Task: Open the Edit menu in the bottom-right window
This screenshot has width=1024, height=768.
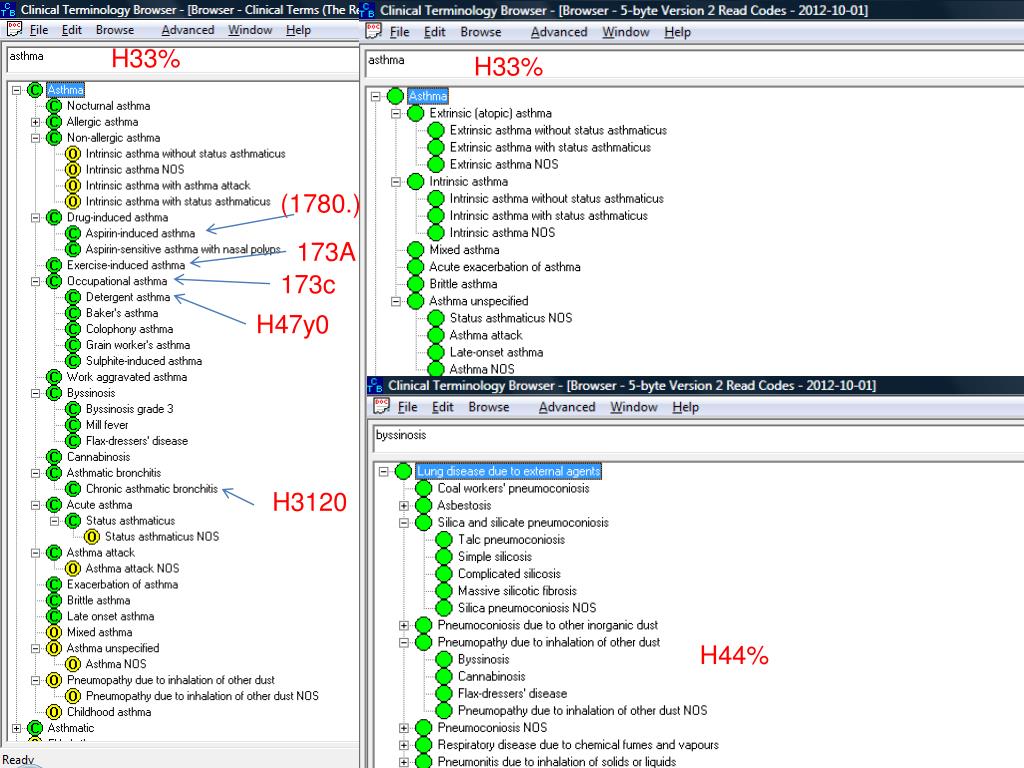Action: [x=442, y=407]
